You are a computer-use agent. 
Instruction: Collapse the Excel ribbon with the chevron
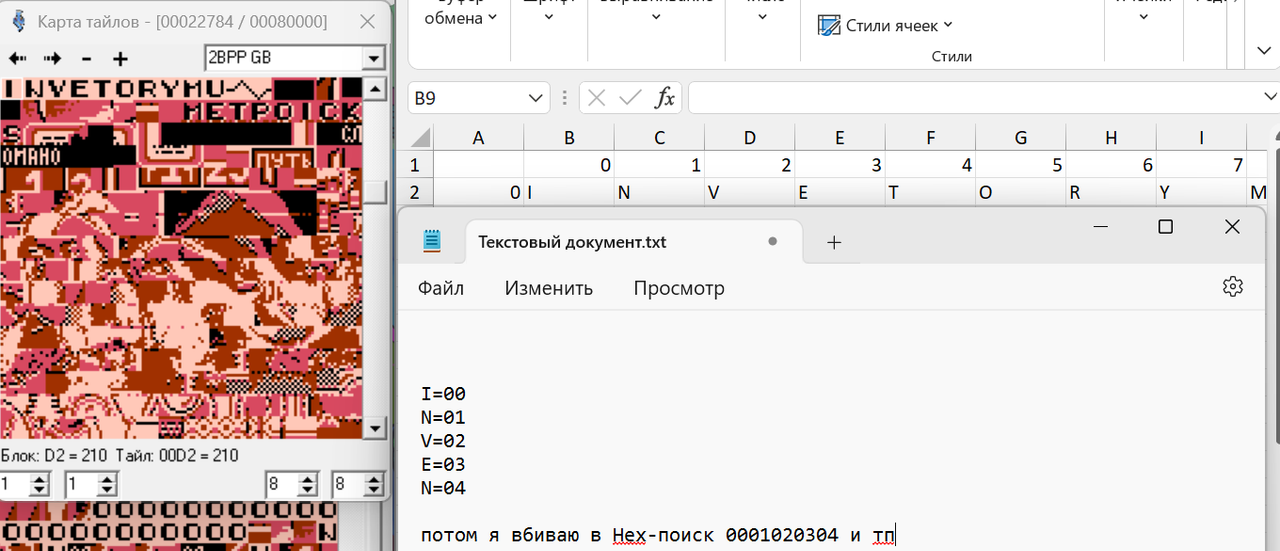pos(1264,51)
